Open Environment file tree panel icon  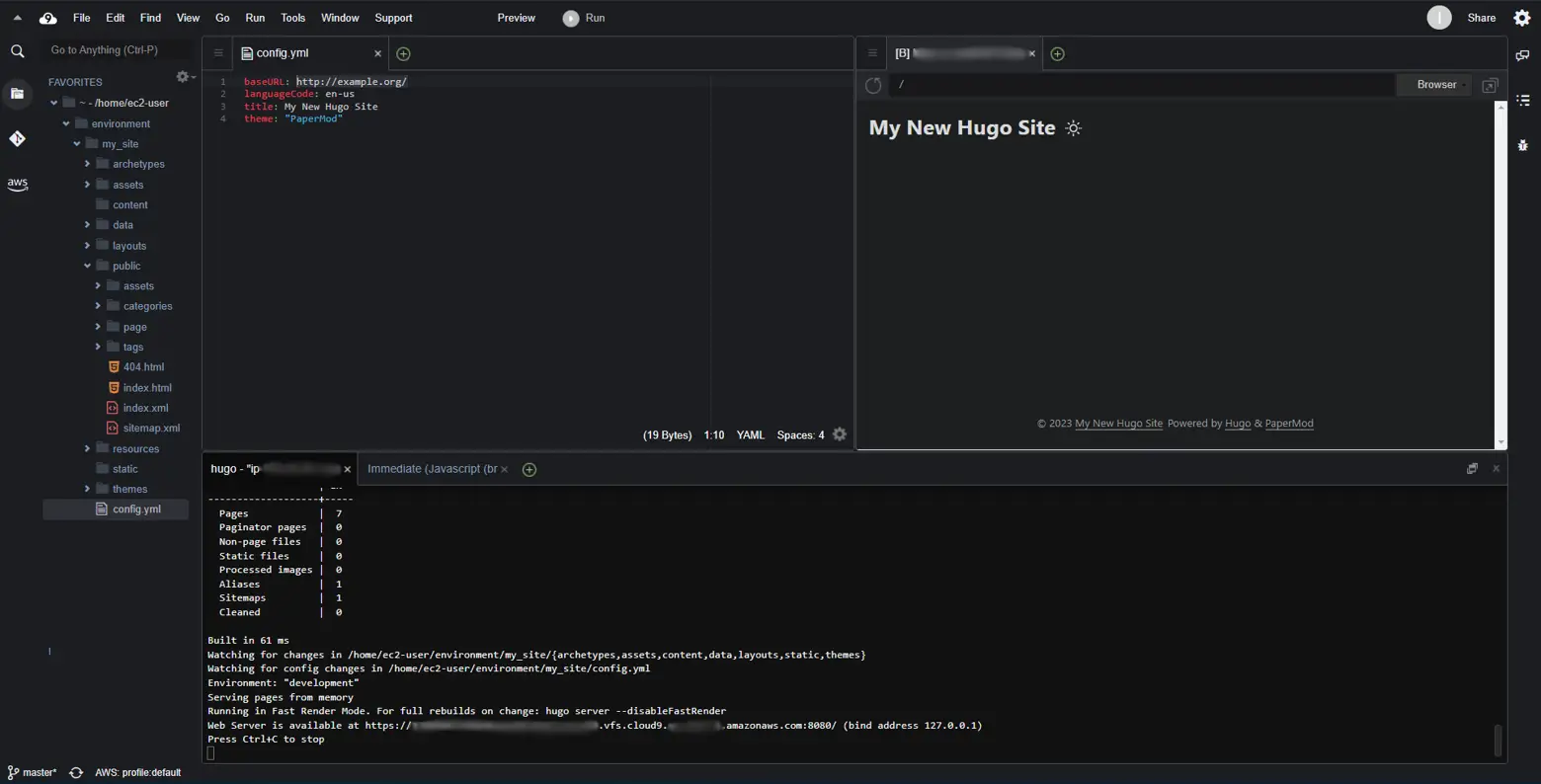coord(17,94)
